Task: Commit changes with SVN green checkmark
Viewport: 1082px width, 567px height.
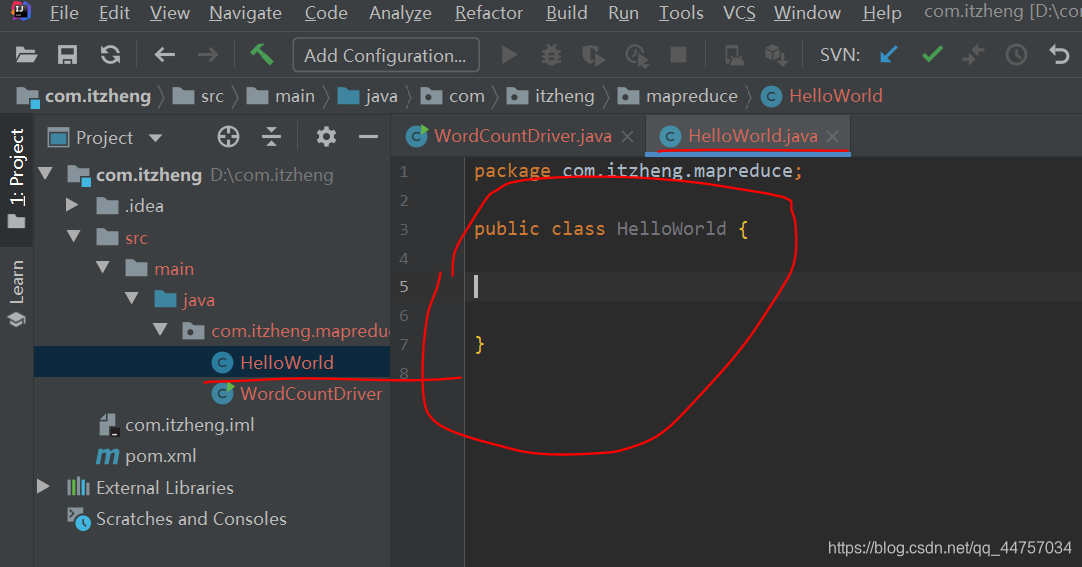Action: pos(932,55)
